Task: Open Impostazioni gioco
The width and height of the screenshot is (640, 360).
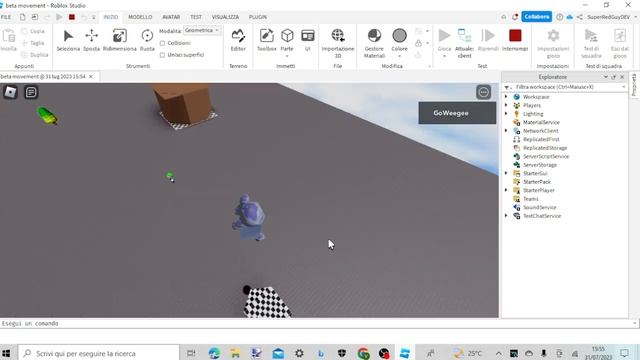Action: coord(553,43)
